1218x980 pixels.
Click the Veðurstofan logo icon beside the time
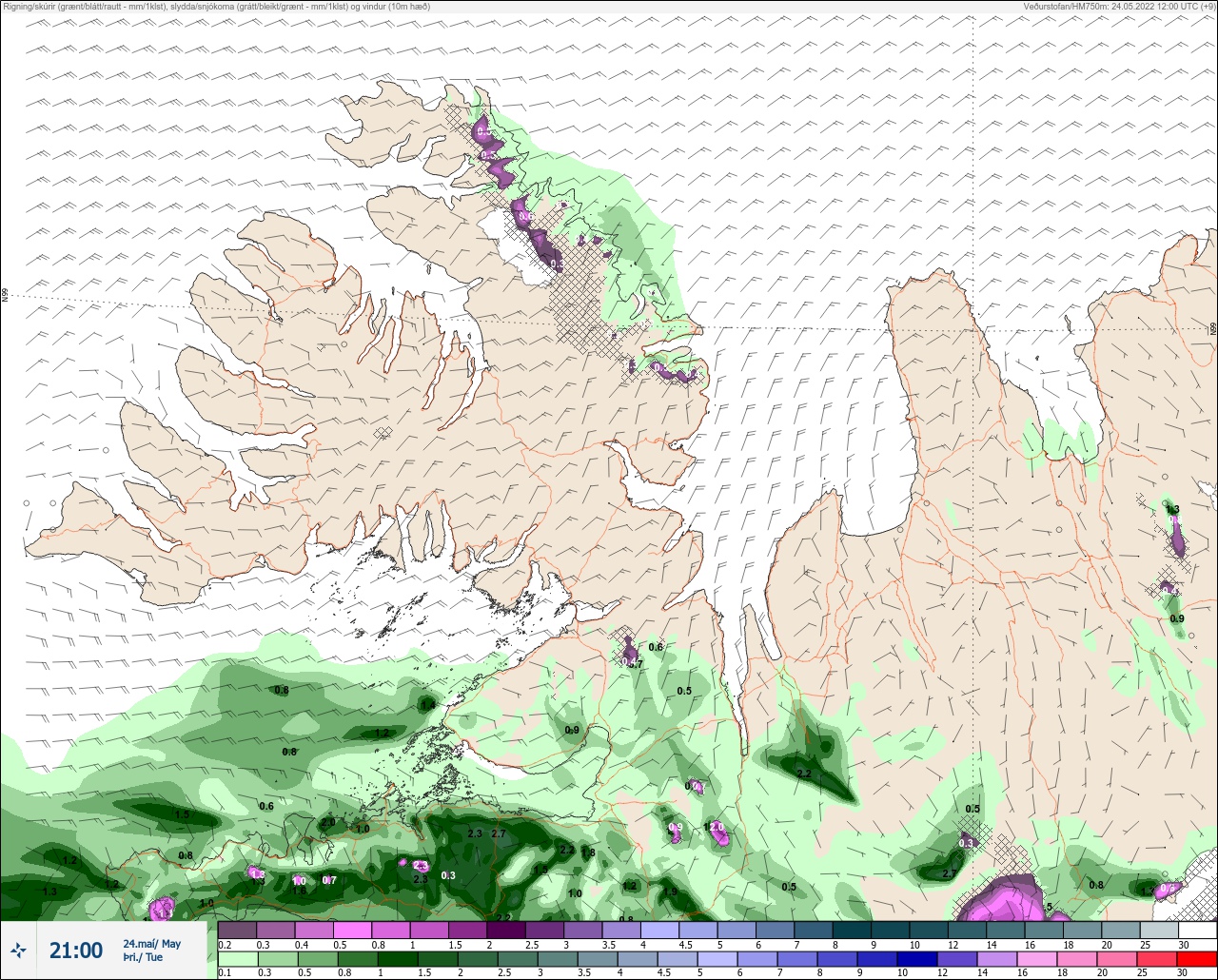[18, 950]
